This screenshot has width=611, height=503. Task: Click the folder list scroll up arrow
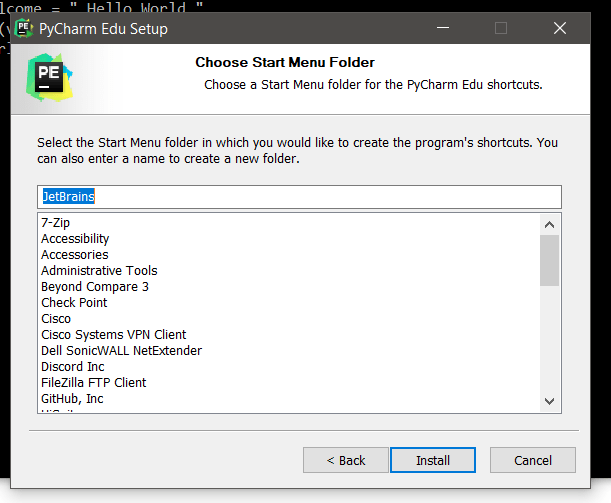pyautogui.click(x=549, y=225)
